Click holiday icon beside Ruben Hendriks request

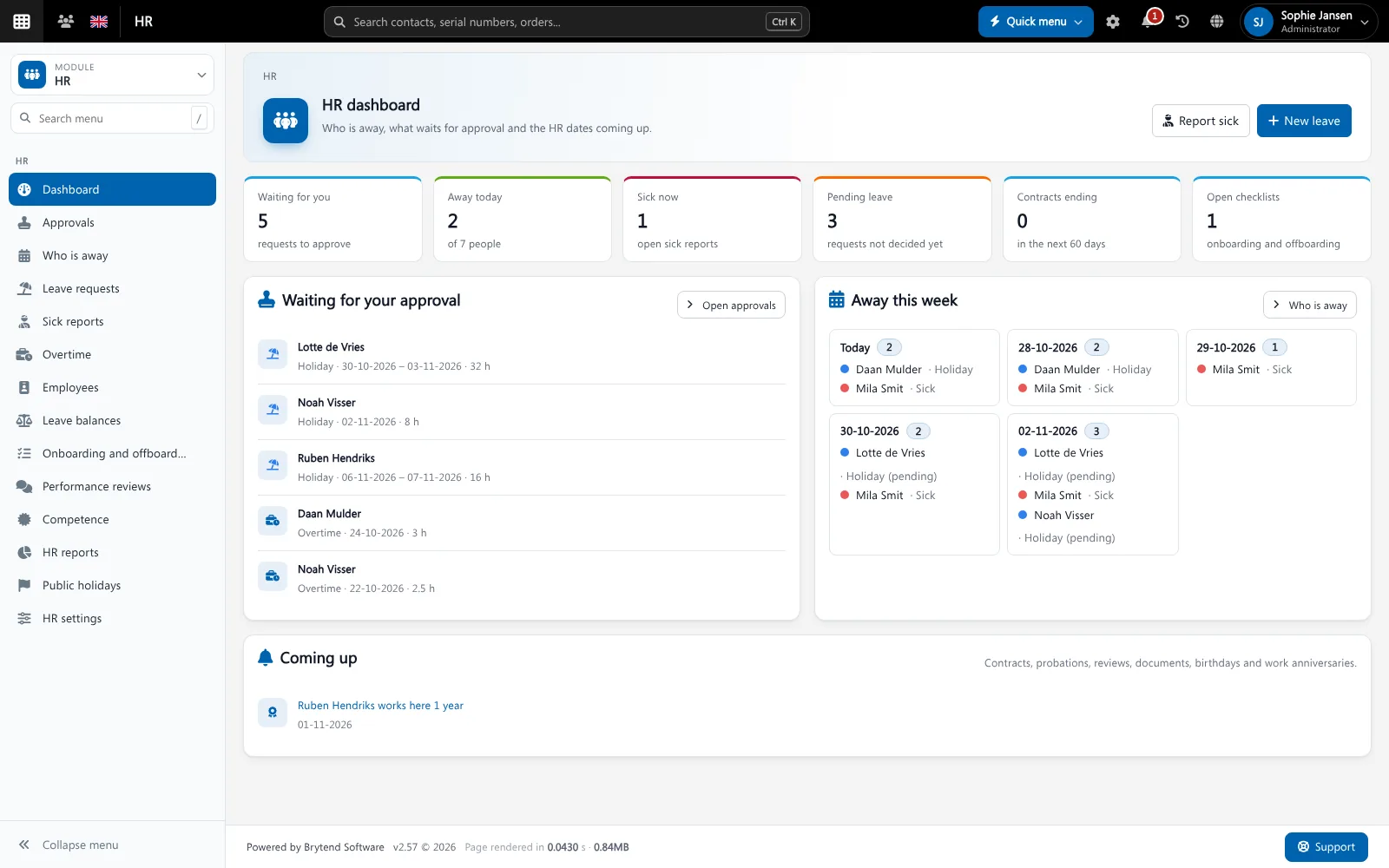point(273,465)
